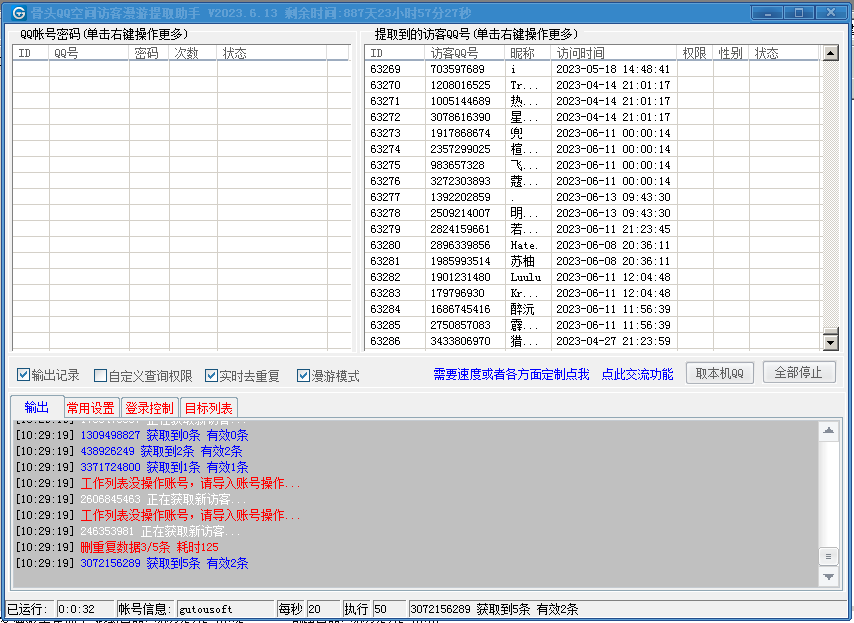Screen dimensions: 854x623
Task: Disable the 输出记录 checkbox
Action: (24, 376)
